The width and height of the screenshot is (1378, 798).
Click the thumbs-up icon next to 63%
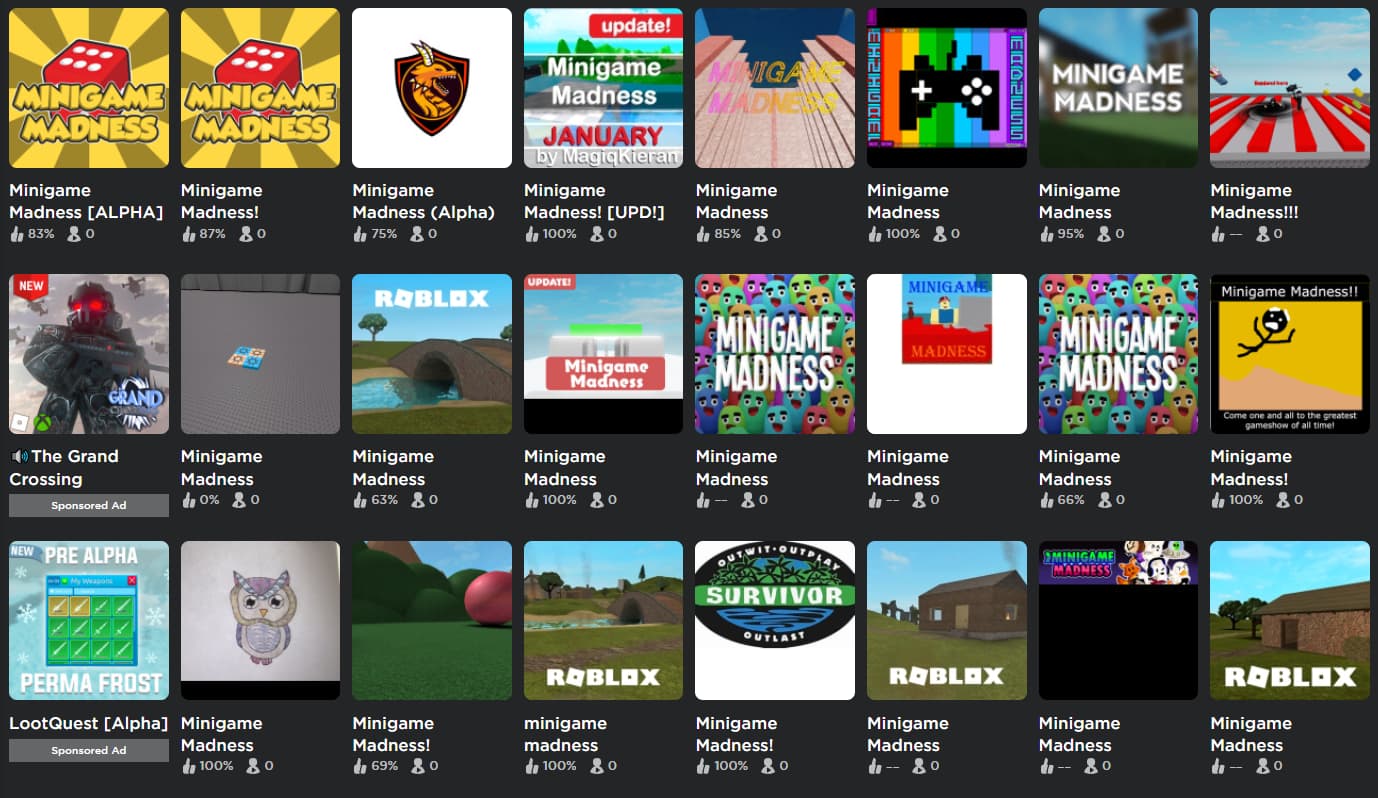pos(360,500)
